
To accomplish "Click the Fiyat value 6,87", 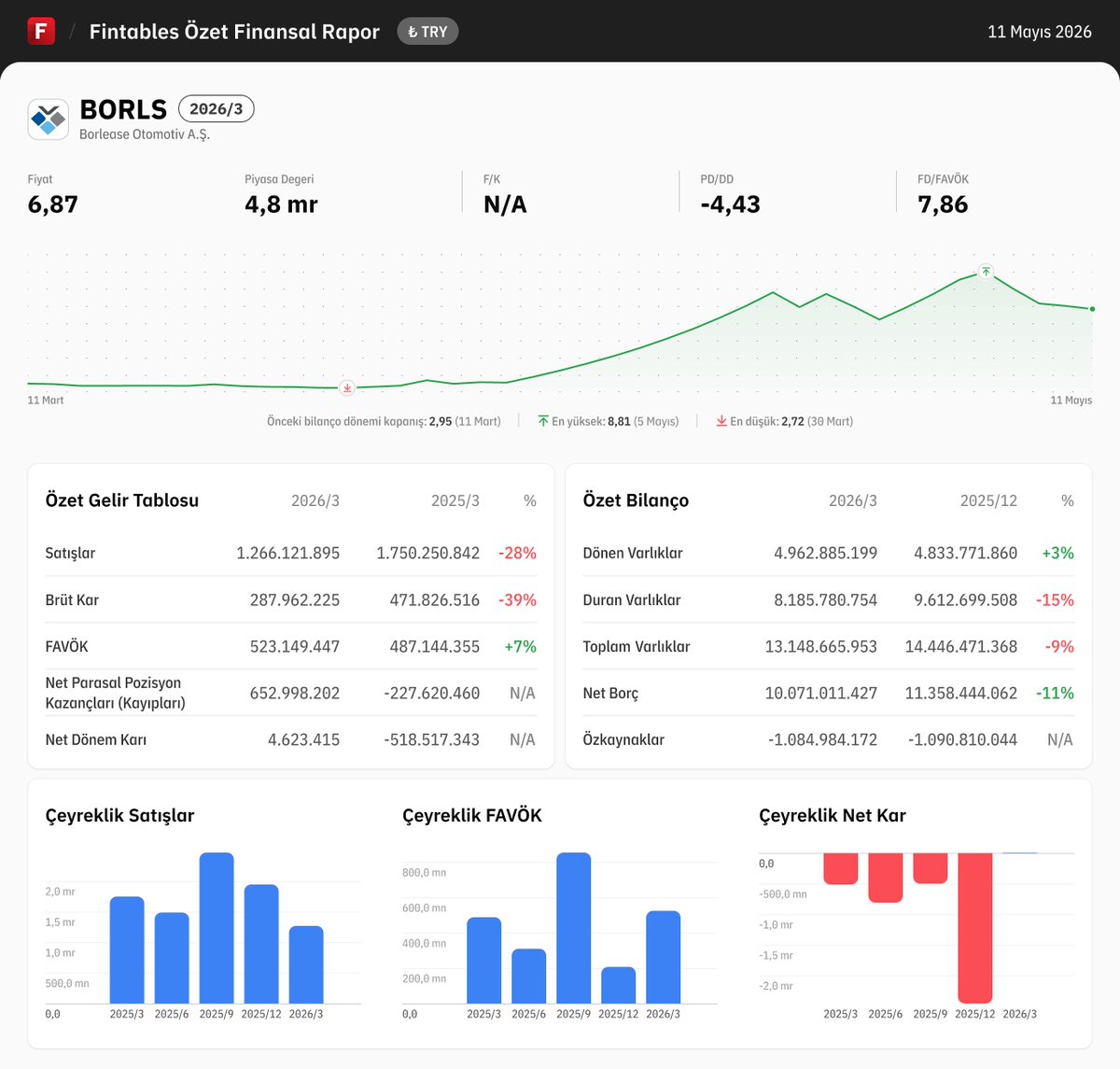I will pos(53,204).
